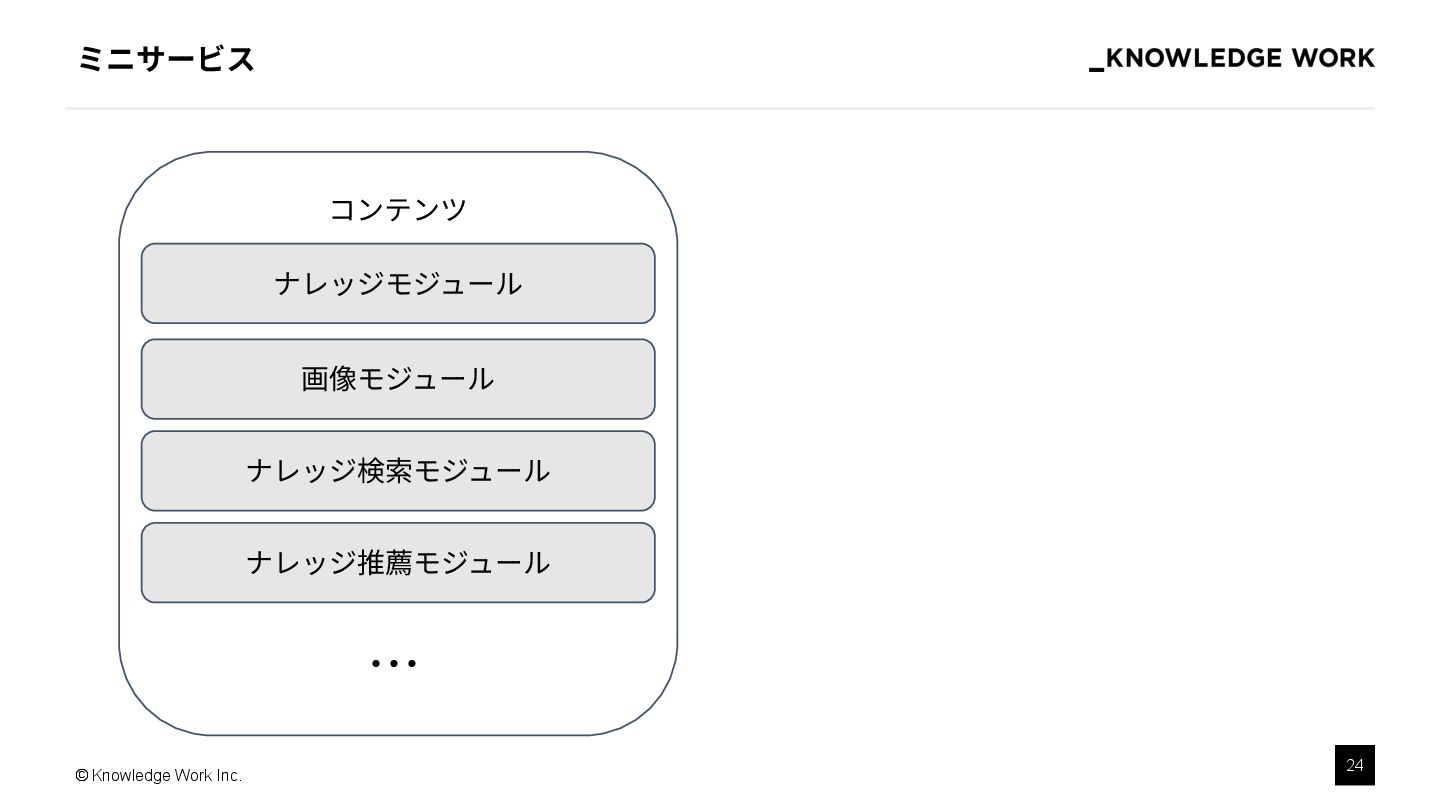Image resolution: width=1440 pixels, height=810 pixels.
Task: Click the _KNOWLEDGE WORK logo
Action: [1231, 59]
